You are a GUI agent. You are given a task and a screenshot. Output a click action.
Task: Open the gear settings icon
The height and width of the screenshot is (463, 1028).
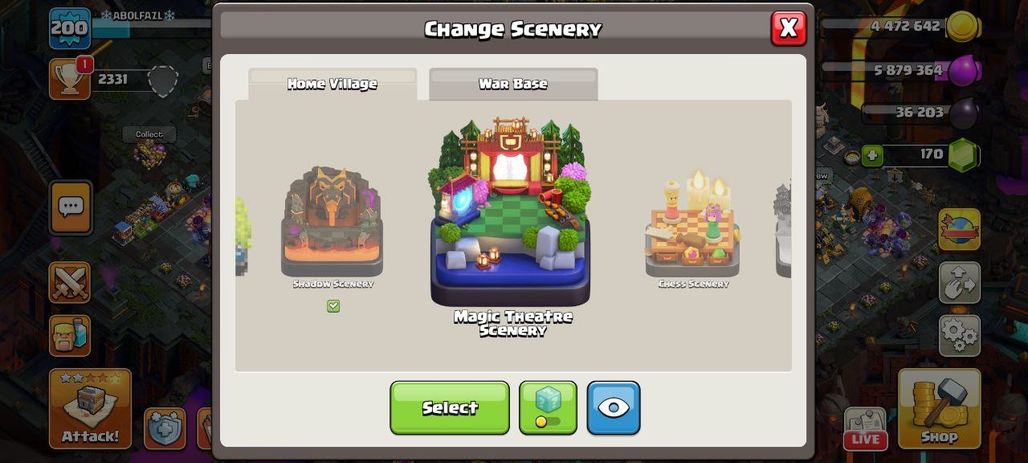[x=959, y=336]
